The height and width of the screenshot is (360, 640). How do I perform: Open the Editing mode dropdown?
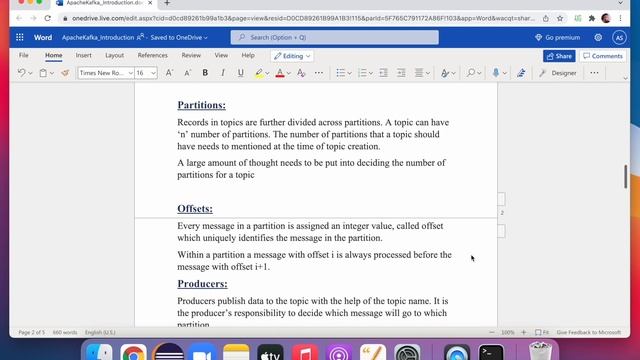292,56
